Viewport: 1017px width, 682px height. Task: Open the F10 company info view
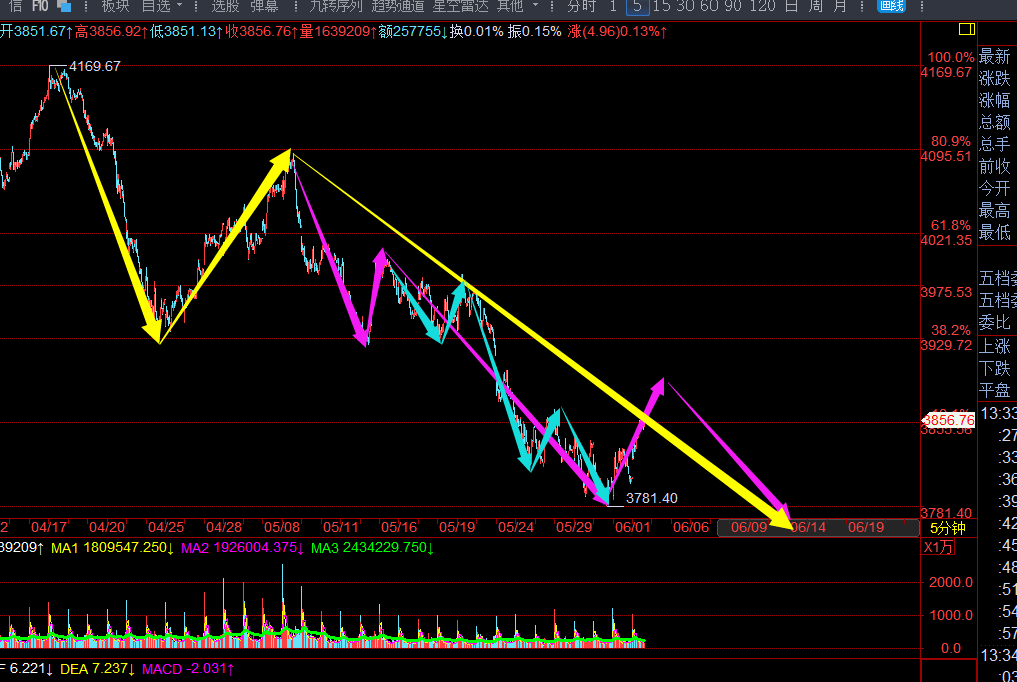(40, 6)
